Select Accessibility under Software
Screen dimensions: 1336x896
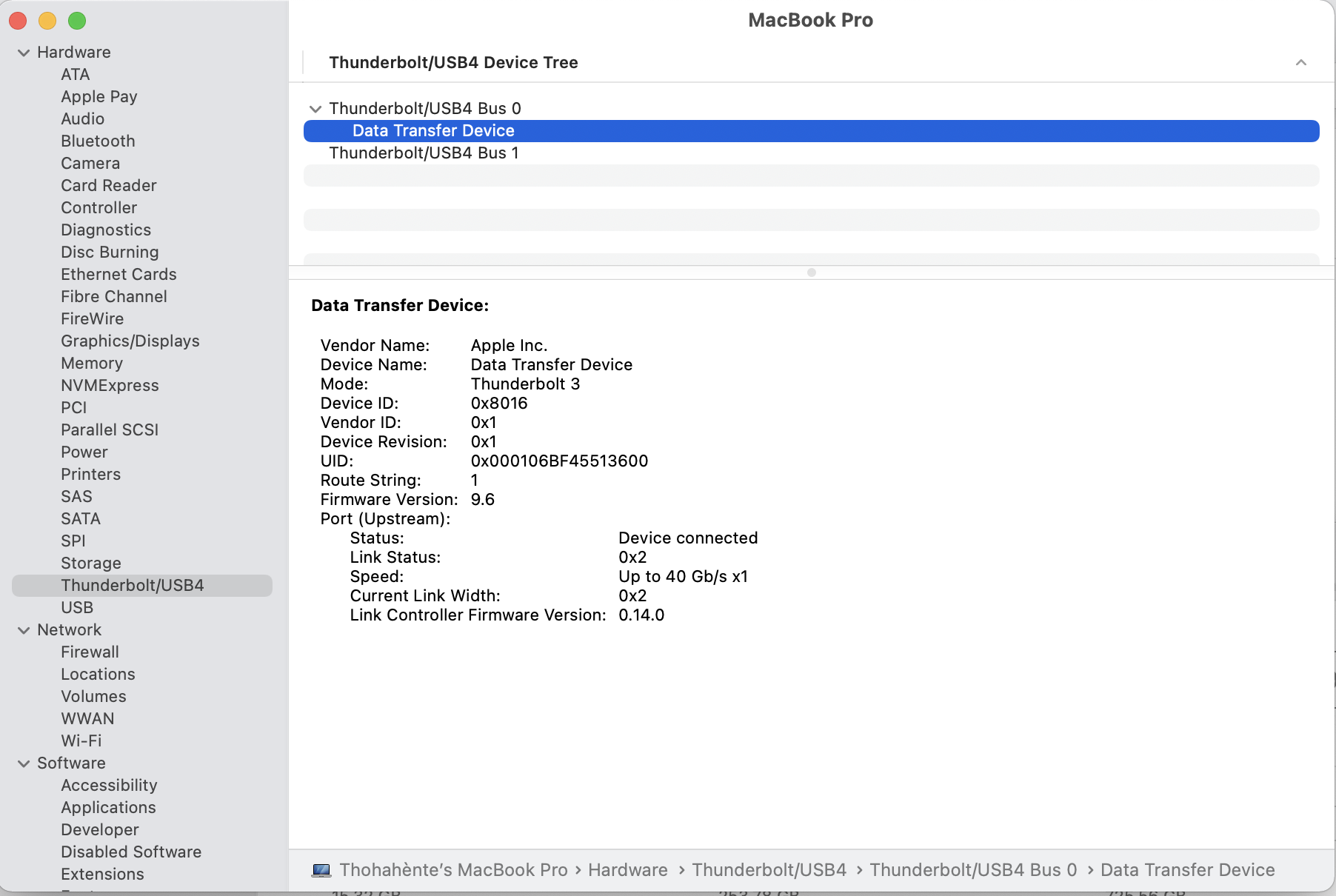(109, 786)
